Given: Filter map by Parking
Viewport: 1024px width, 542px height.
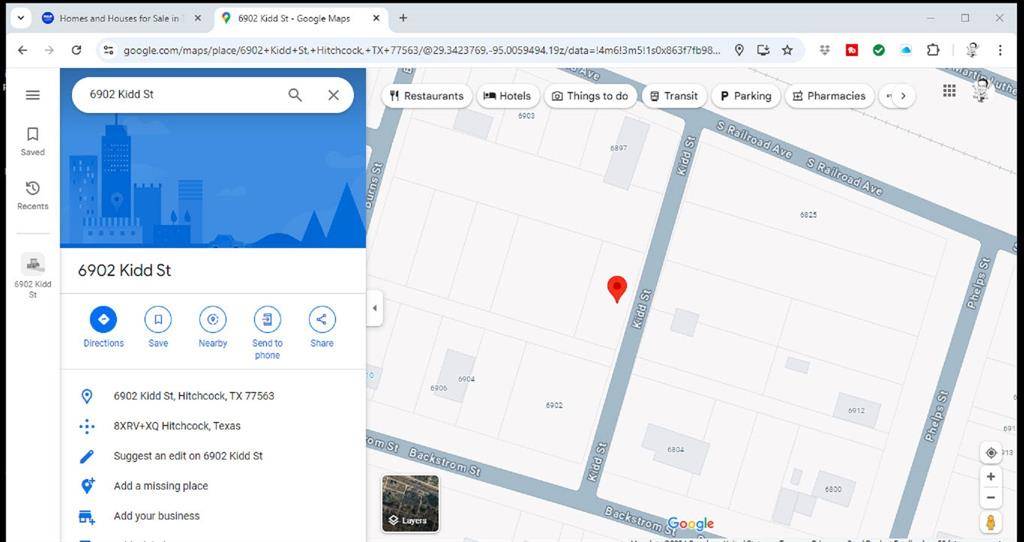Looking at the screenshot, I should click(746, 96).
